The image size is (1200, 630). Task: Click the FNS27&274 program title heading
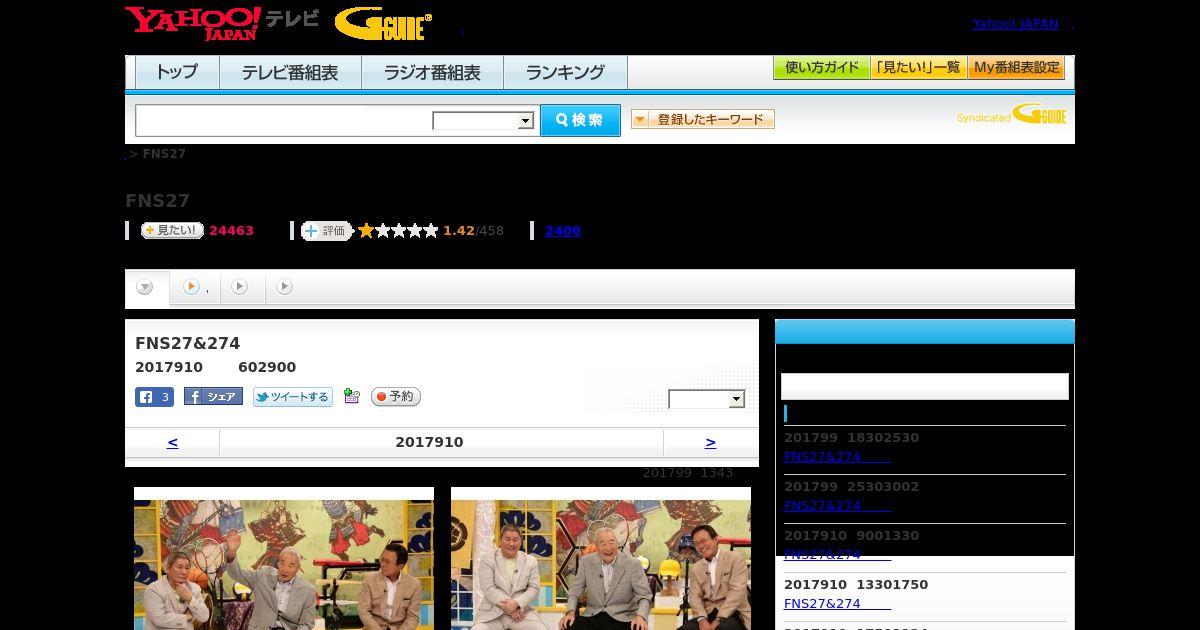pos(188,343)
